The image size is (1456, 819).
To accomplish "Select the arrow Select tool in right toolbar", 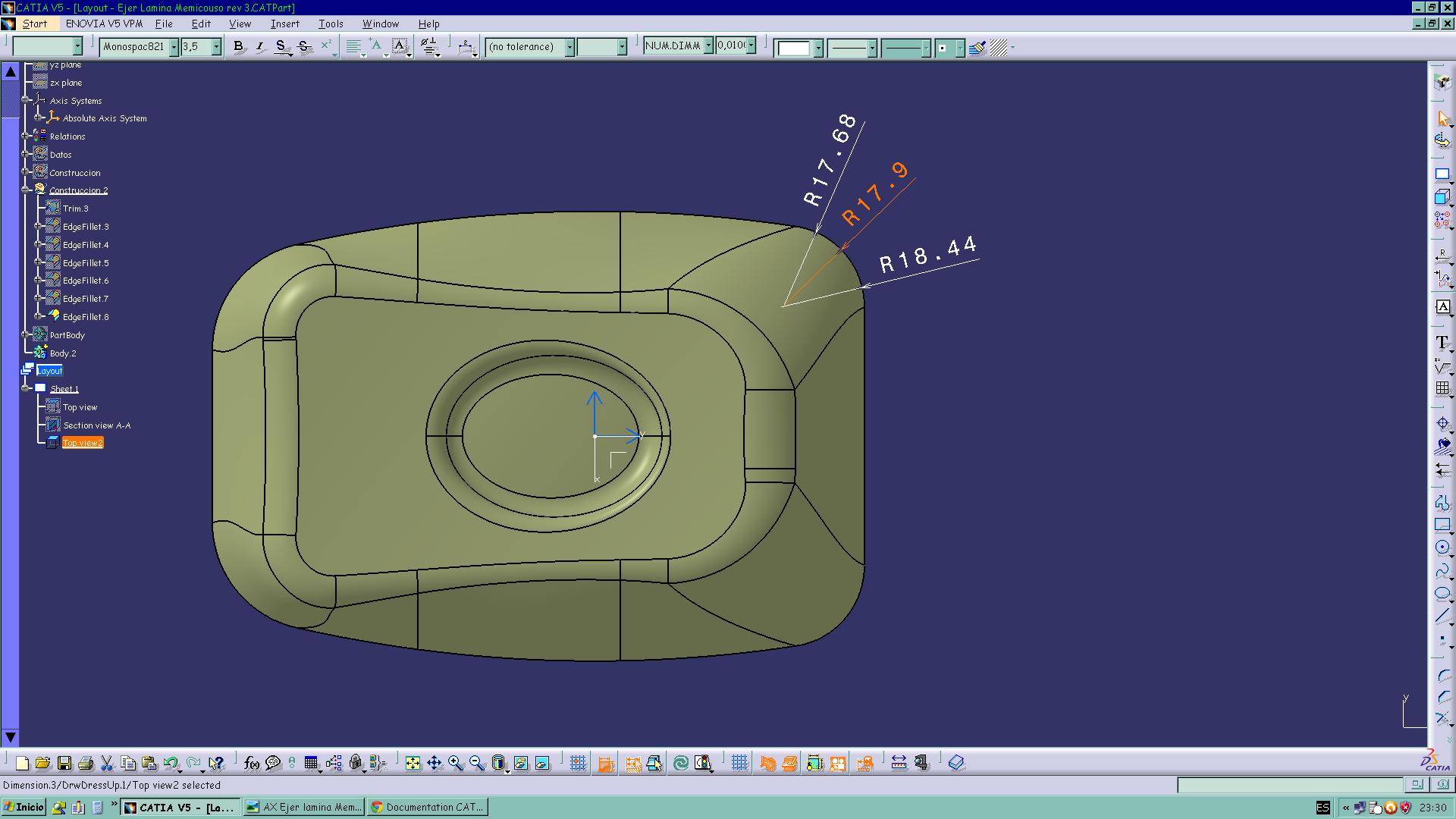I will click(1442, 119).
